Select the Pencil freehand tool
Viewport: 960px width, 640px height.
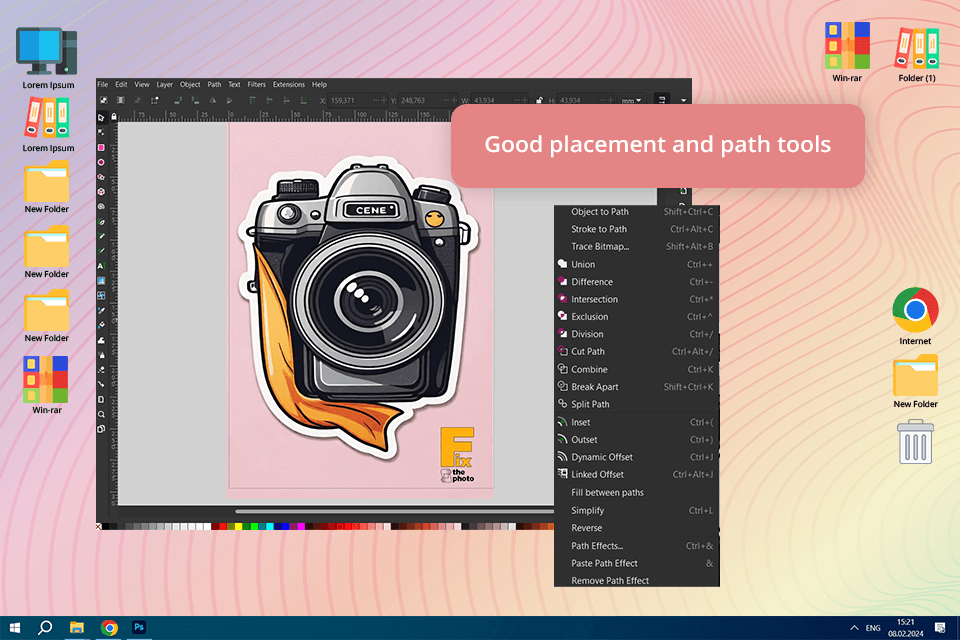click(101, 236)
